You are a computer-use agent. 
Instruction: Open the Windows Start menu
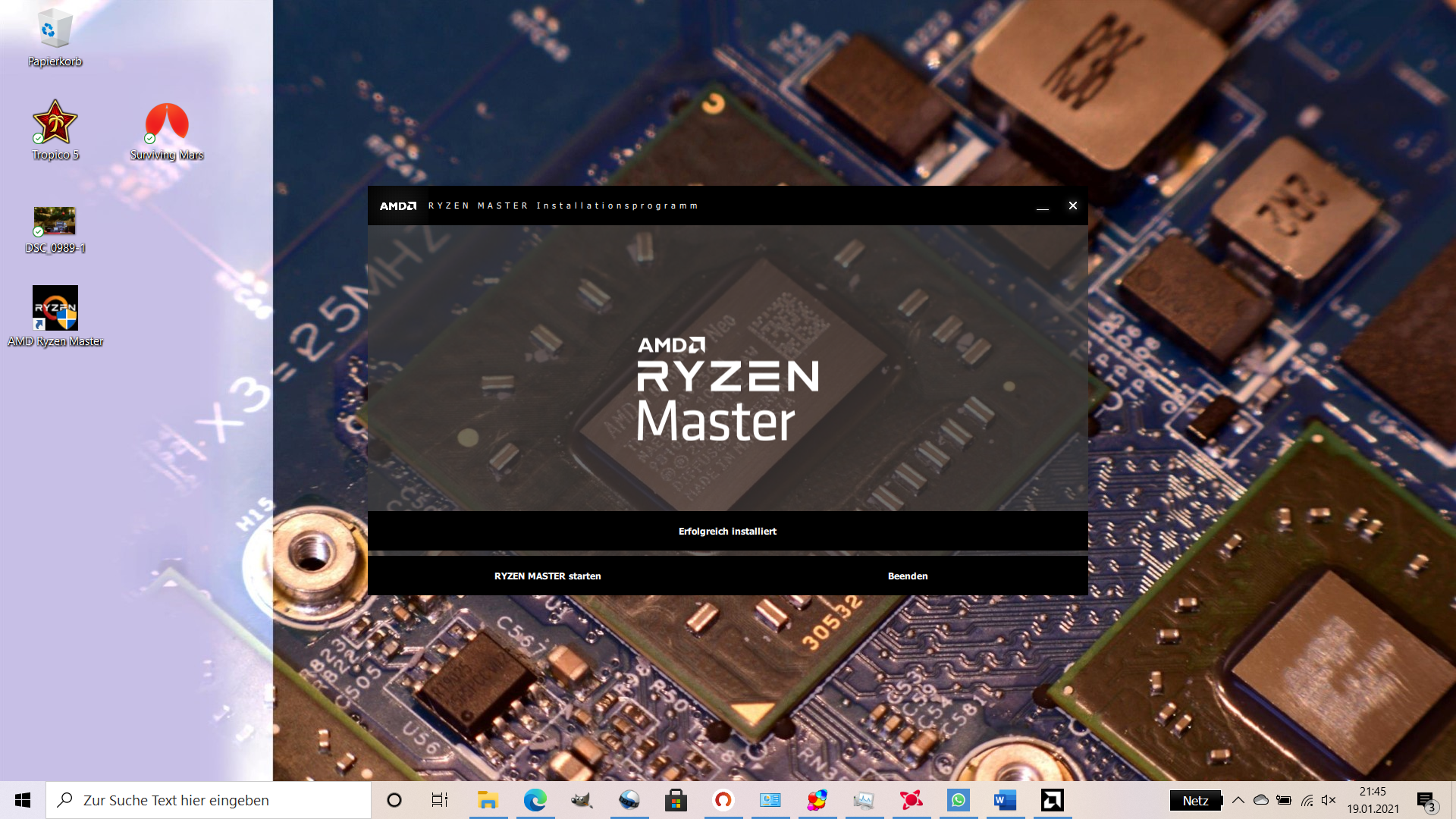coord(23,800)
